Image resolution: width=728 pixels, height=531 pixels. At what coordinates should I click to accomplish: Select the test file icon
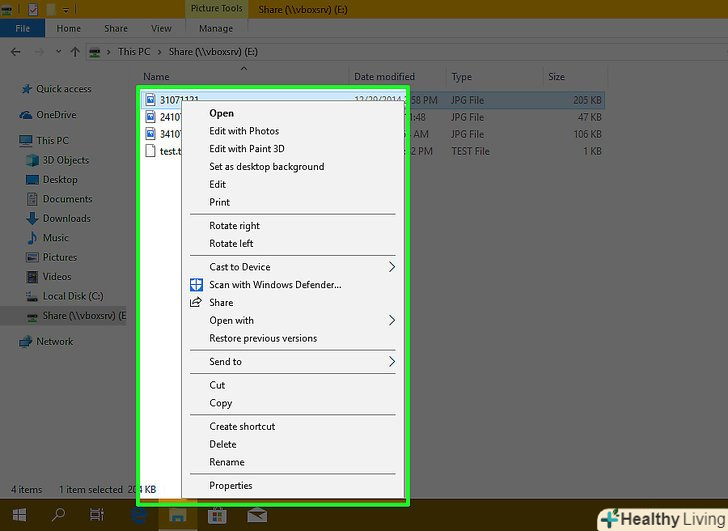(x=150, y=151)
